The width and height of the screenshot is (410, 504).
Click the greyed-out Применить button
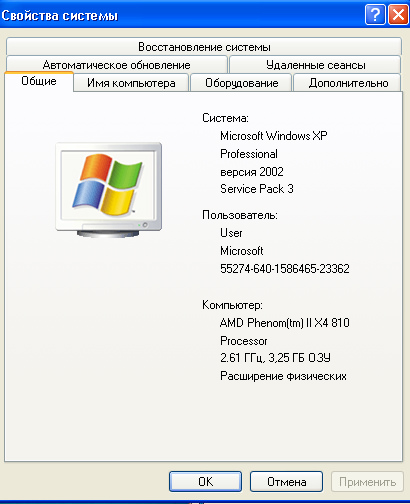tap(367, 481)
